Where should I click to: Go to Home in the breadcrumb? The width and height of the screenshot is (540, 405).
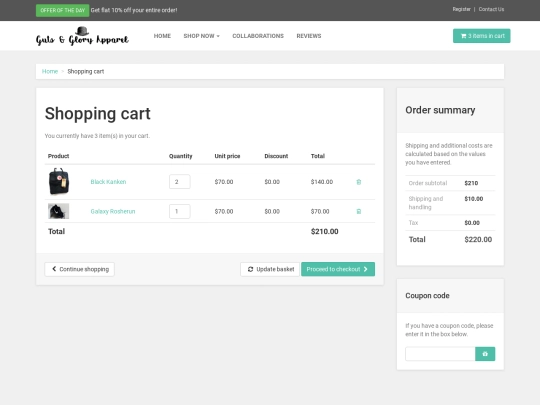50,71
